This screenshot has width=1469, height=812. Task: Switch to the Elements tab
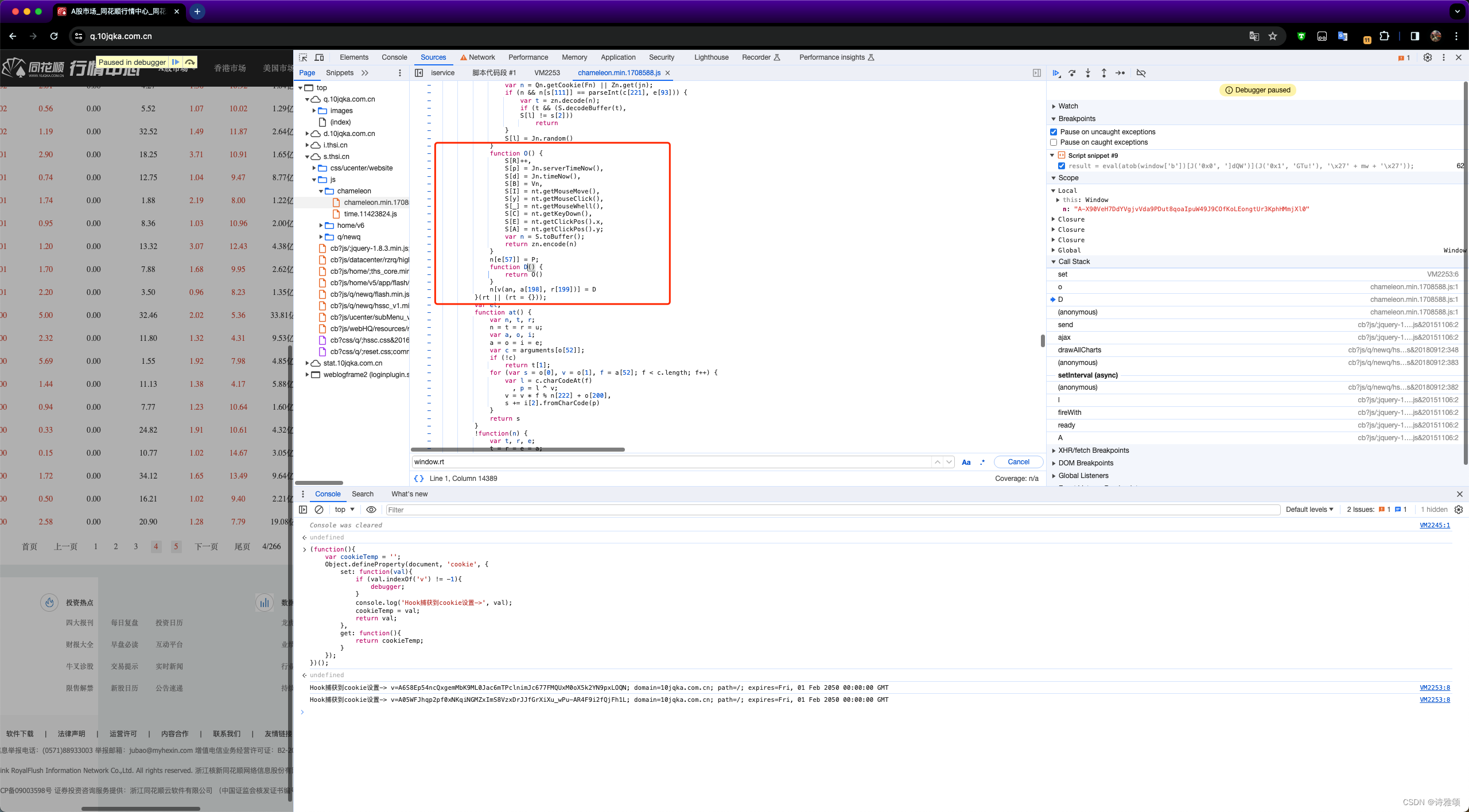click(354, 57)
